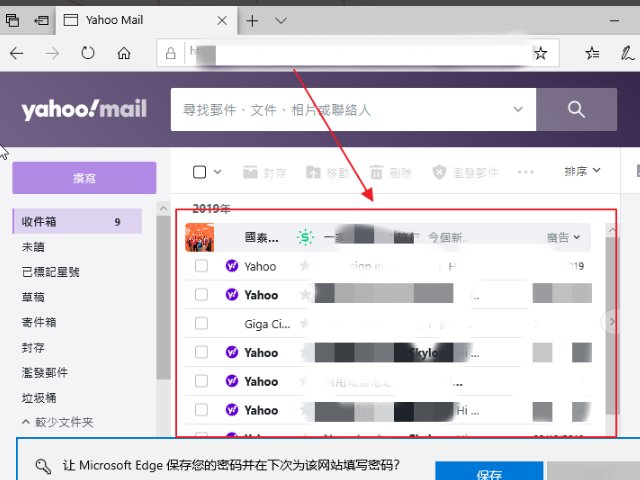The height and width of the screenshot is (480, 640).
Task: Add page to favorites with star icon
Action: [540, 53]
